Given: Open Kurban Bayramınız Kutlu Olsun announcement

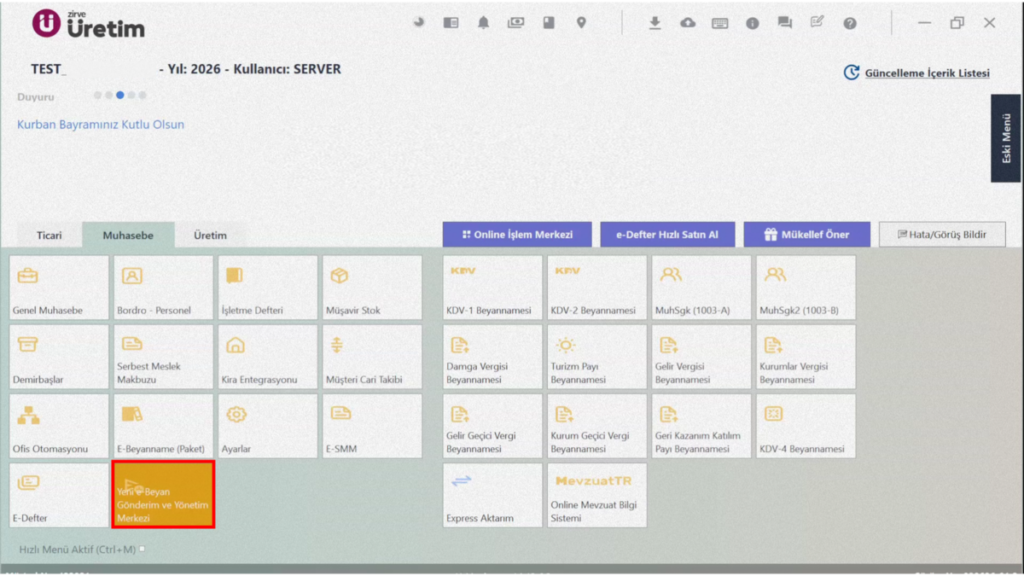Looking at the screenshot, I should (x=101, y=124).
